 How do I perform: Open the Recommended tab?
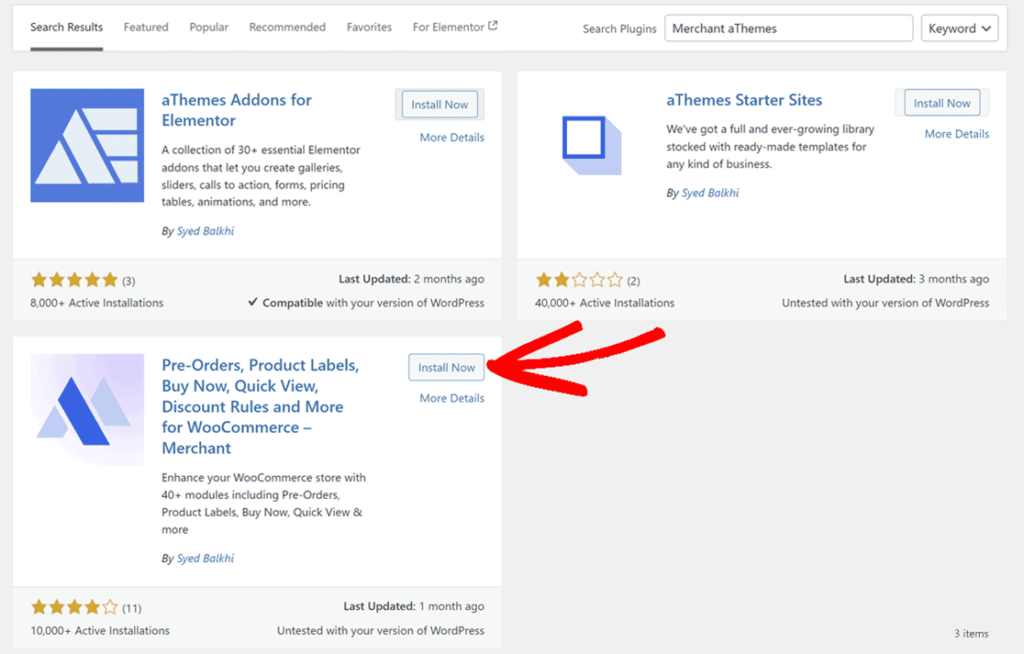pos(287,27)
